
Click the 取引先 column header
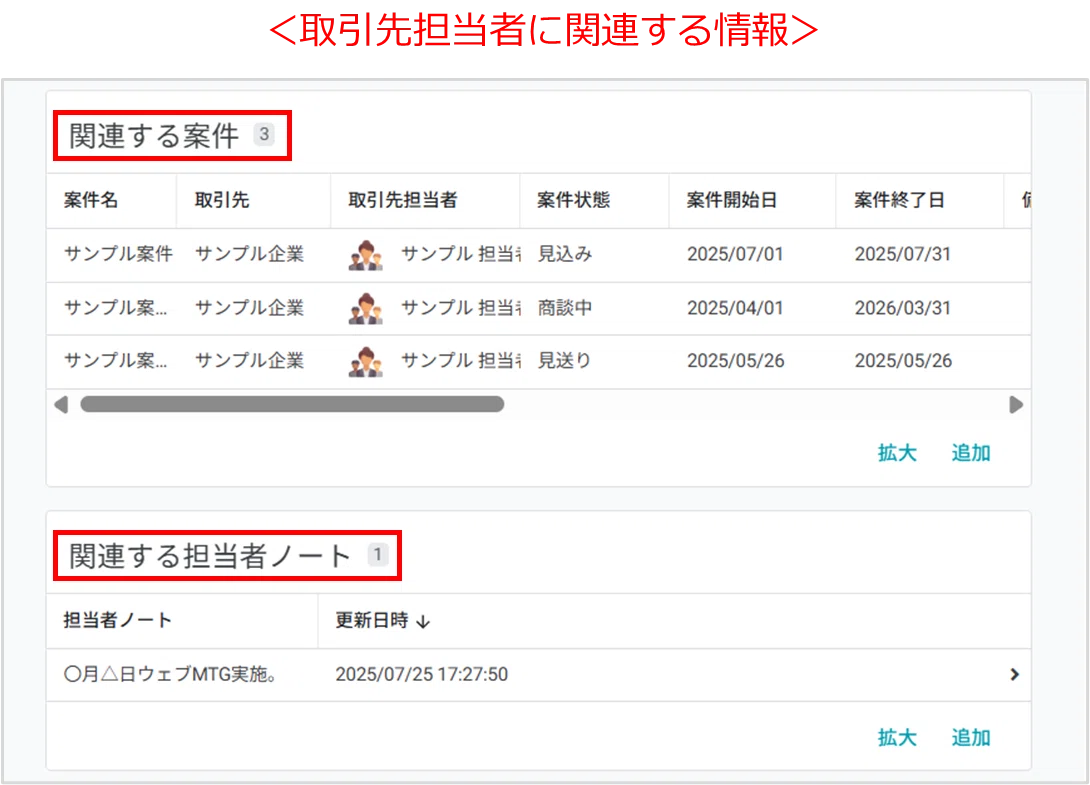pos(222,200)
